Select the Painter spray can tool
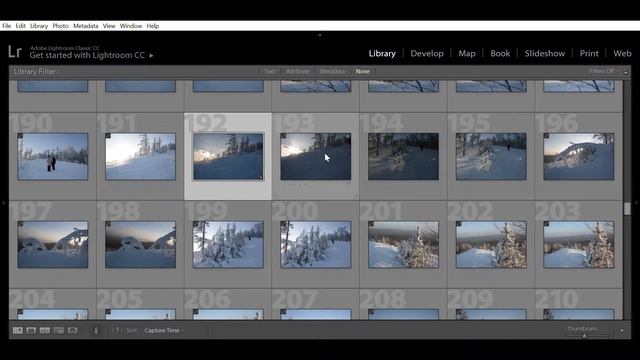Image resolution: width=640 pixels, height=360 pixels. coord(96,331)
